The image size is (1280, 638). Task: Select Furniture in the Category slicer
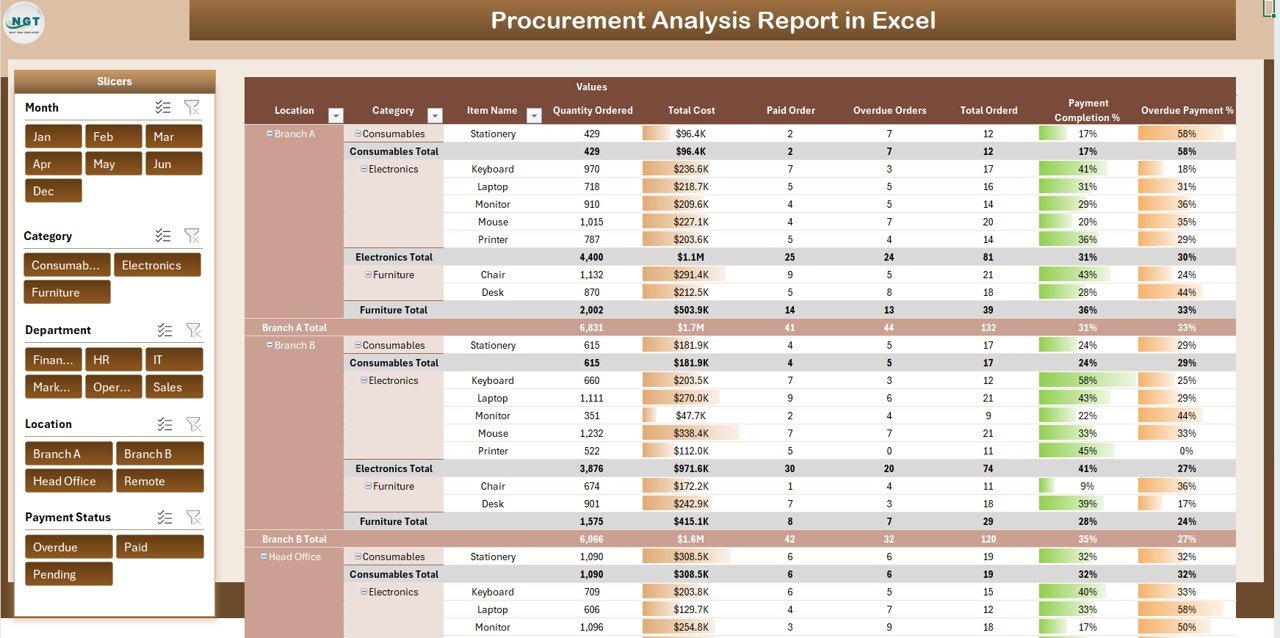pyautogui.click(x=67, y=292)
